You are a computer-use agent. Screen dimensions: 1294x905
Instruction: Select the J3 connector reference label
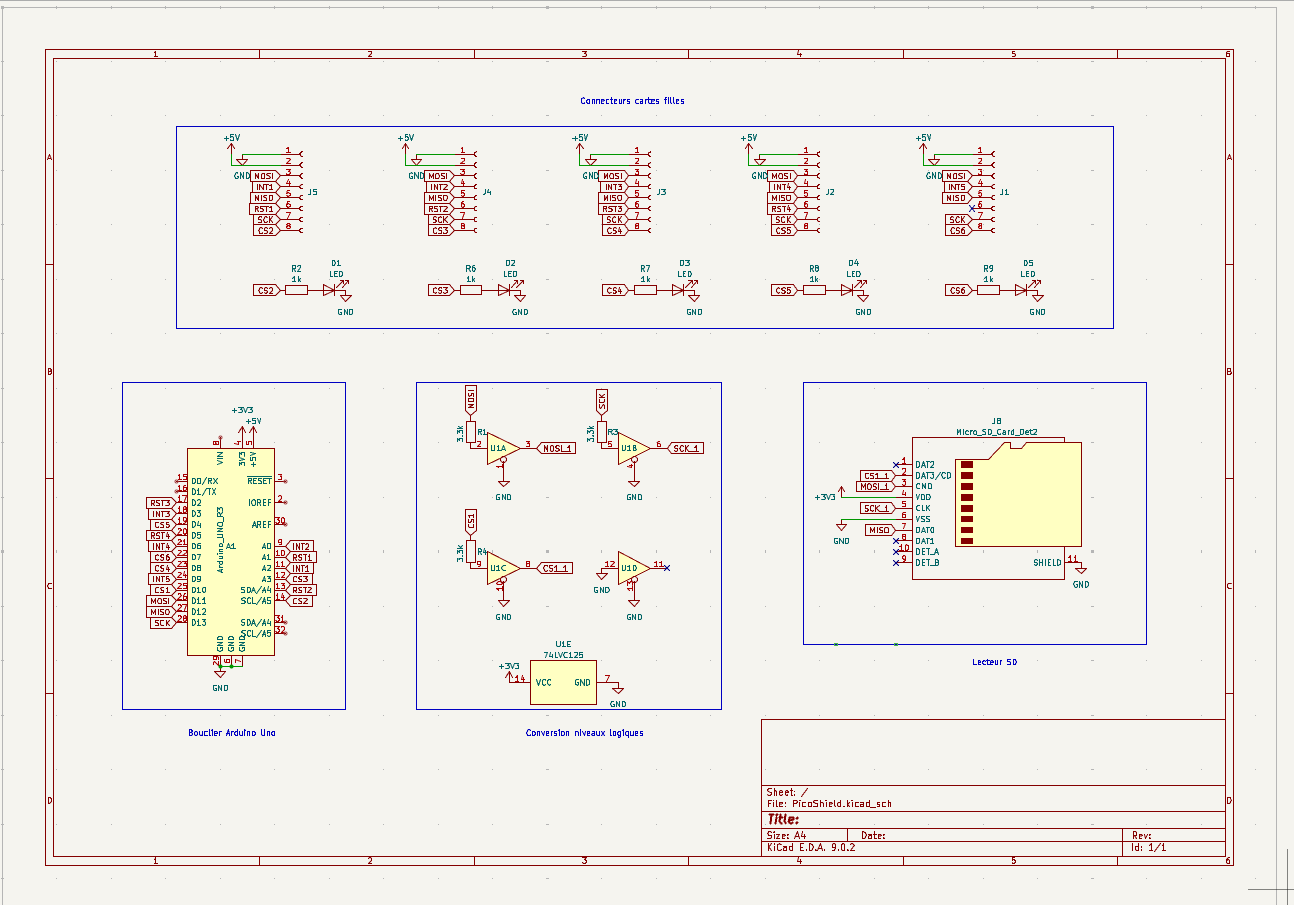(661, 192)
